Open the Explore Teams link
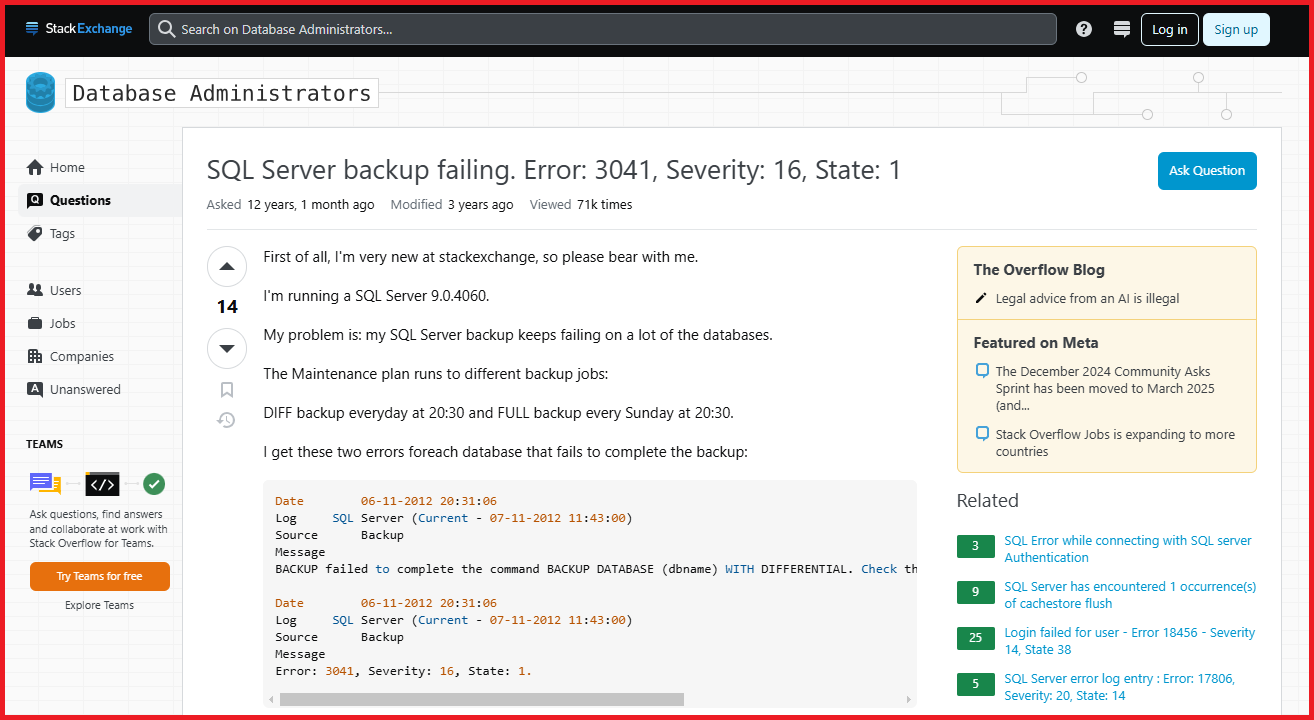 coord(100,605)
